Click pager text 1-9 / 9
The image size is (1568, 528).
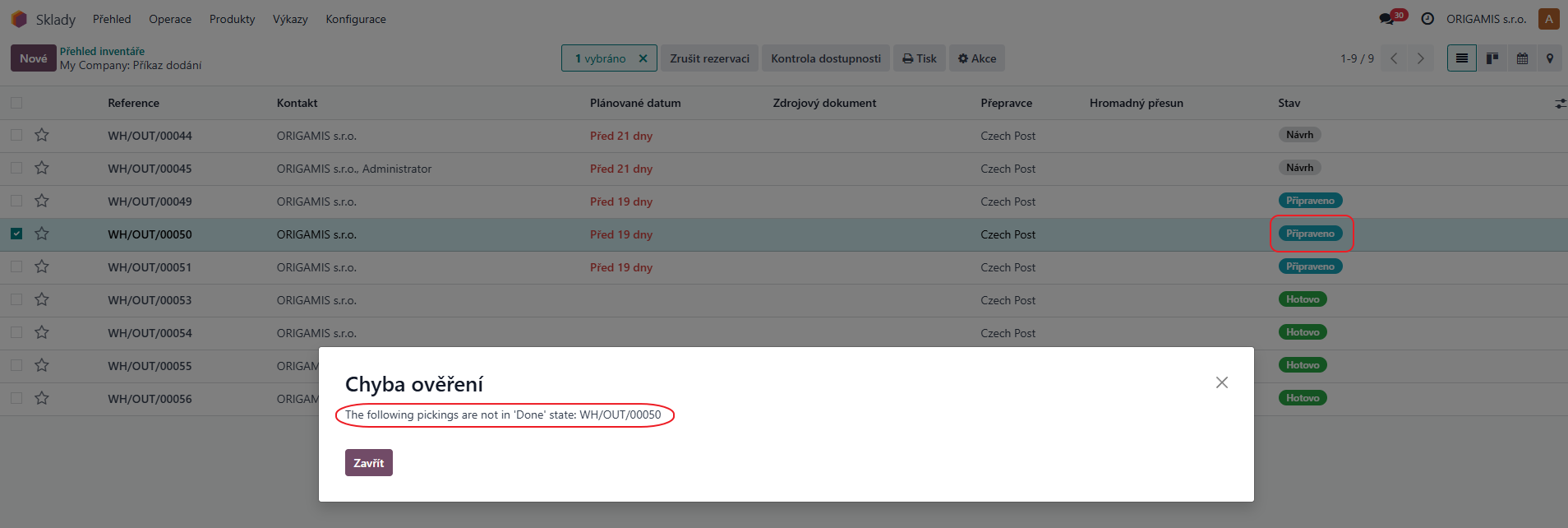1357,58
